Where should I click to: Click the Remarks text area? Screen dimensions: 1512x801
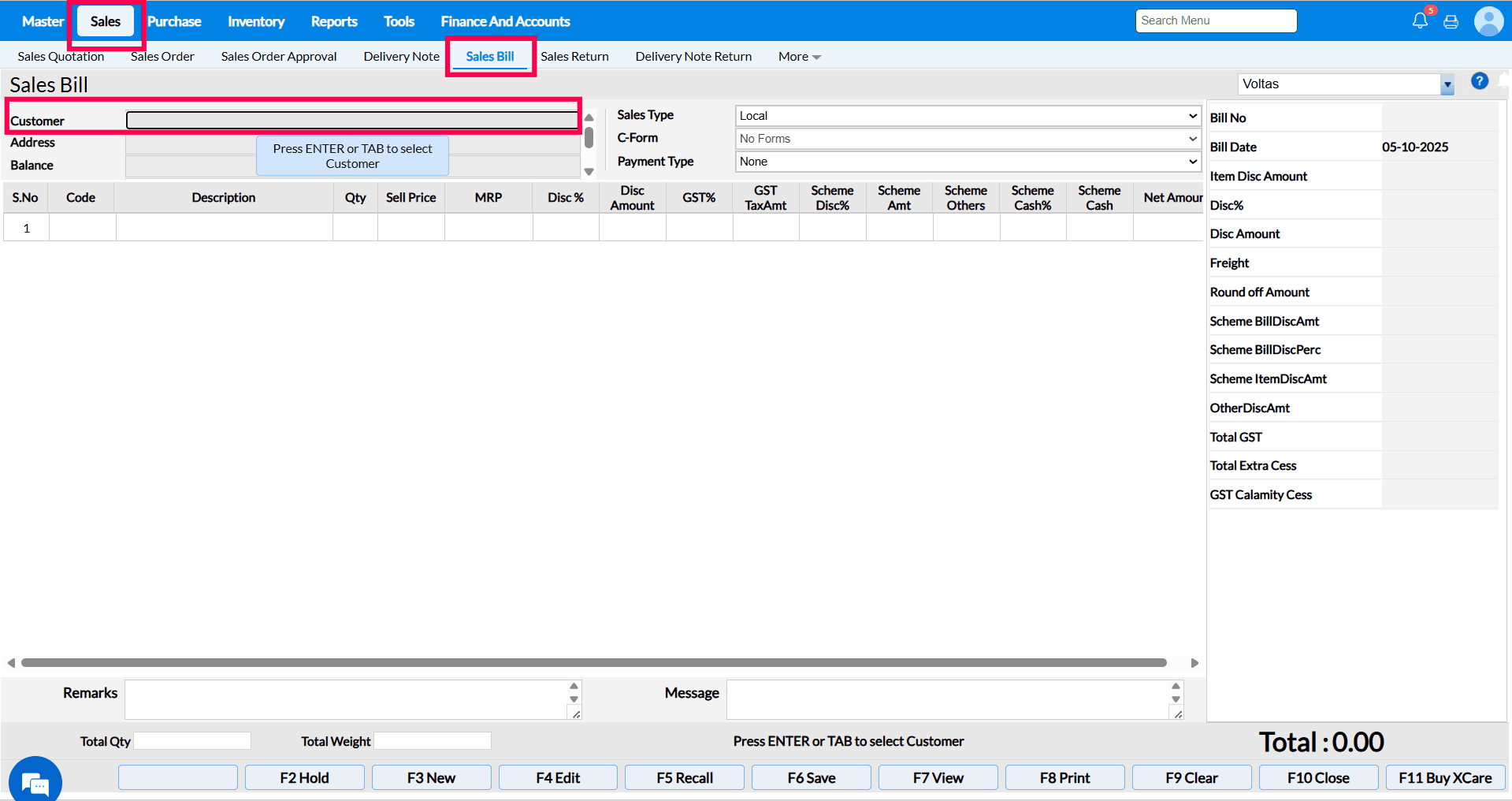[345, 699]
